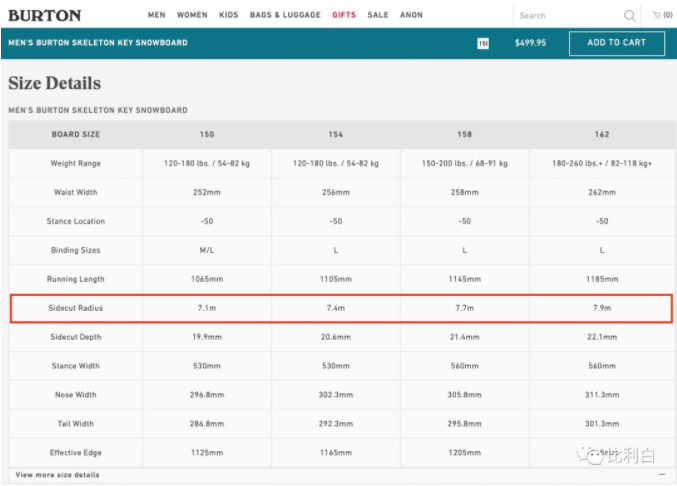Select the 154 column header

click(335, 134)
